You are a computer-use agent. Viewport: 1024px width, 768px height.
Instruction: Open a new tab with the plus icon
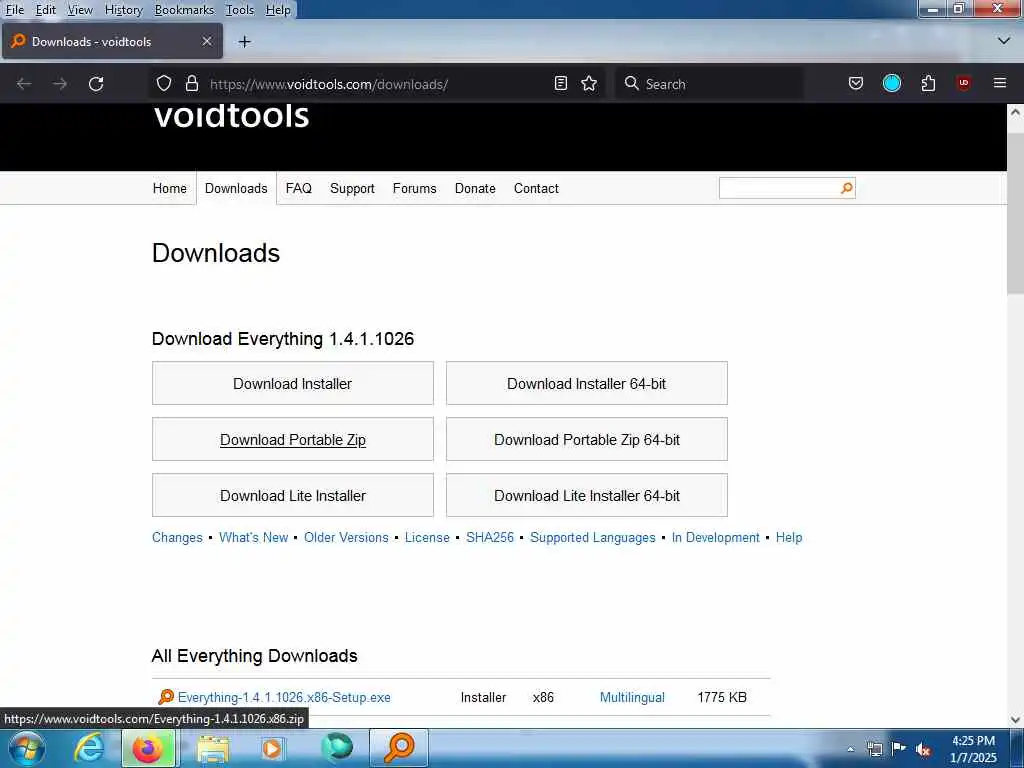[244, 42]
